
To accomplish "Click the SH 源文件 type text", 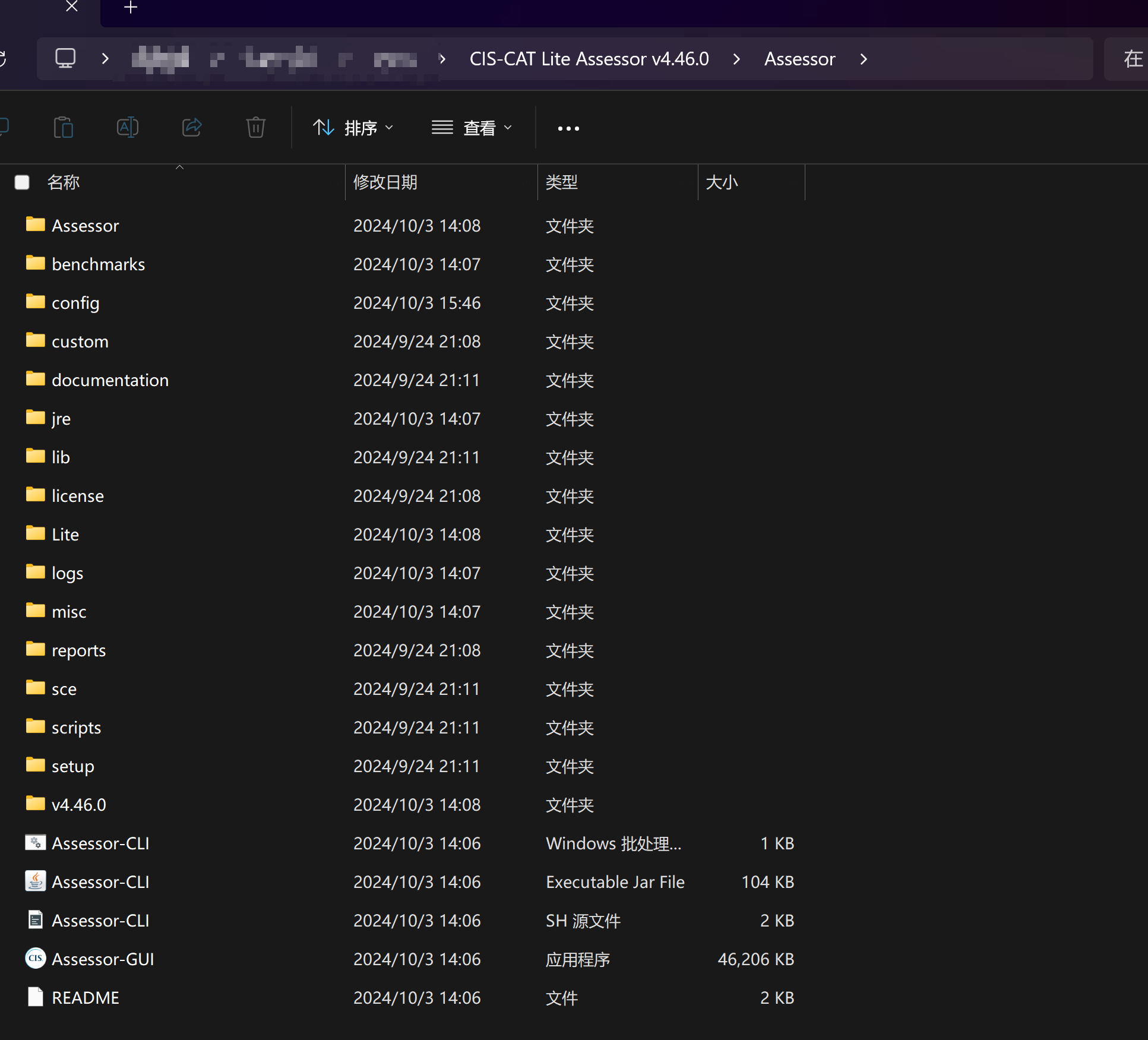I will pyautogui.click(x=583, y=921).
